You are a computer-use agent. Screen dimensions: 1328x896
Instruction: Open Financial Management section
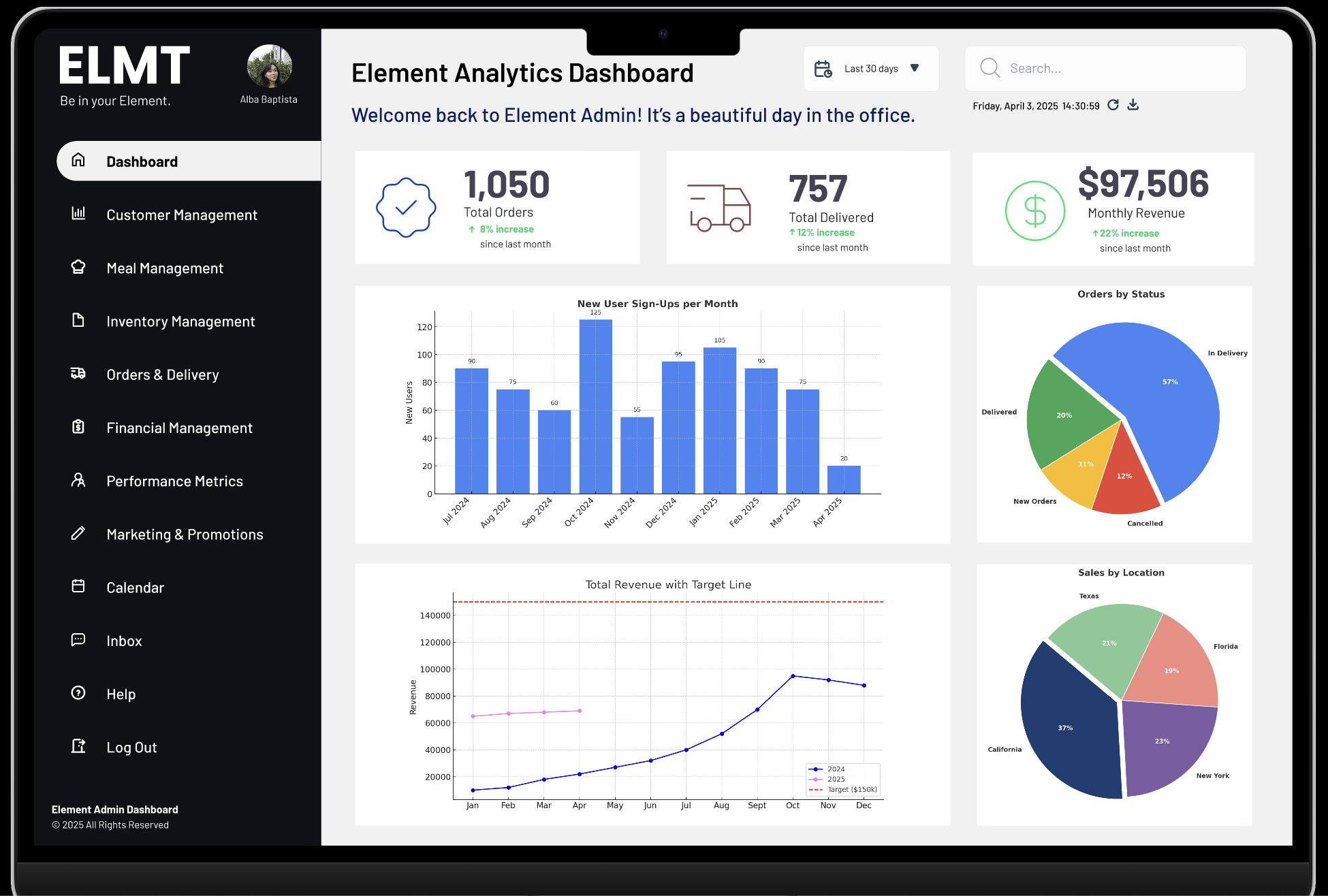[x=179, y=428]
